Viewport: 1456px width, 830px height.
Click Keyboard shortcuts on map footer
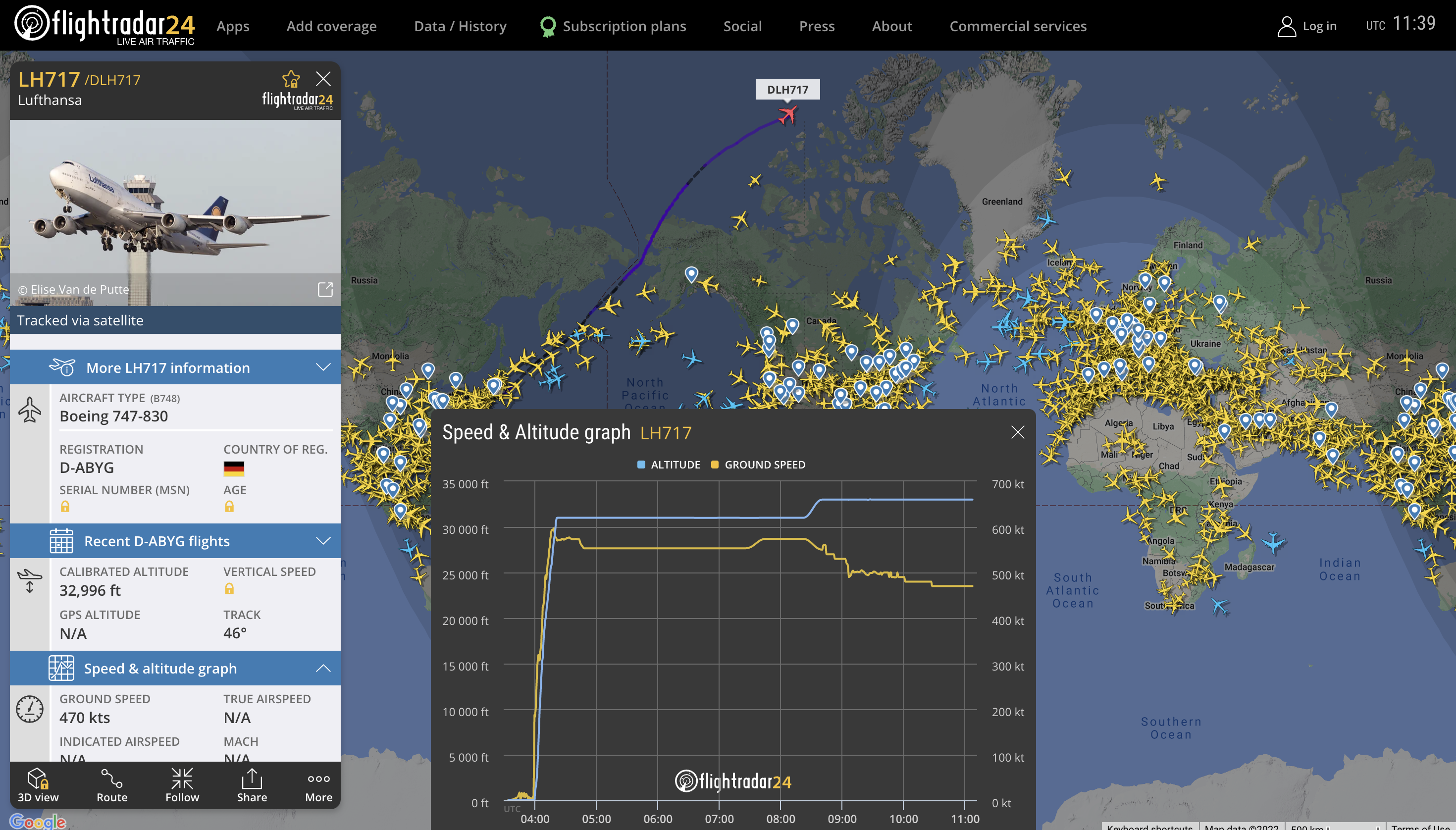coord(1149,826)
